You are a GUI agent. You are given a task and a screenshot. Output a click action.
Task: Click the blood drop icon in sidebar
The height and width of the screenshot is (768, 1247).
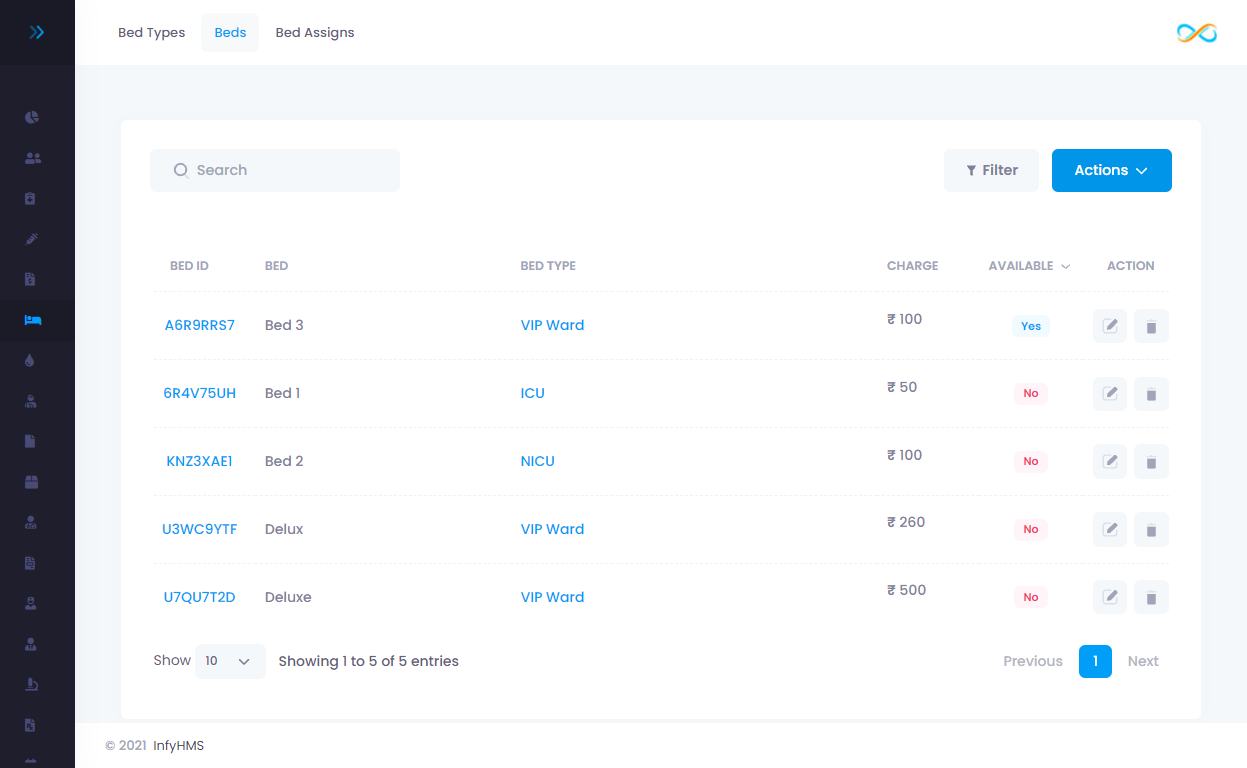tap(31, 360)
